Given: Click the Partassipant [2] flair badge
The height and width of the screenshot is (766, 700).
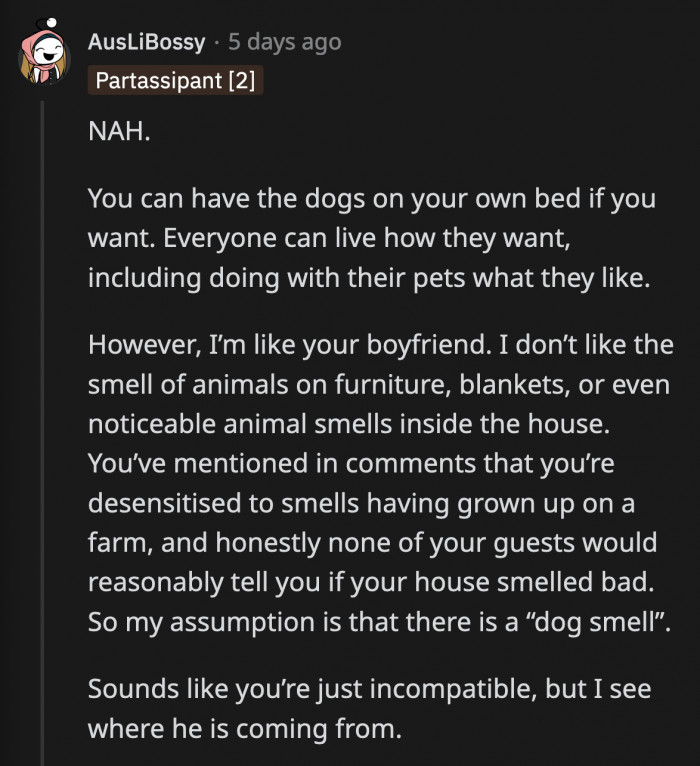Looking at the screenshot, I should coord(175,79).
